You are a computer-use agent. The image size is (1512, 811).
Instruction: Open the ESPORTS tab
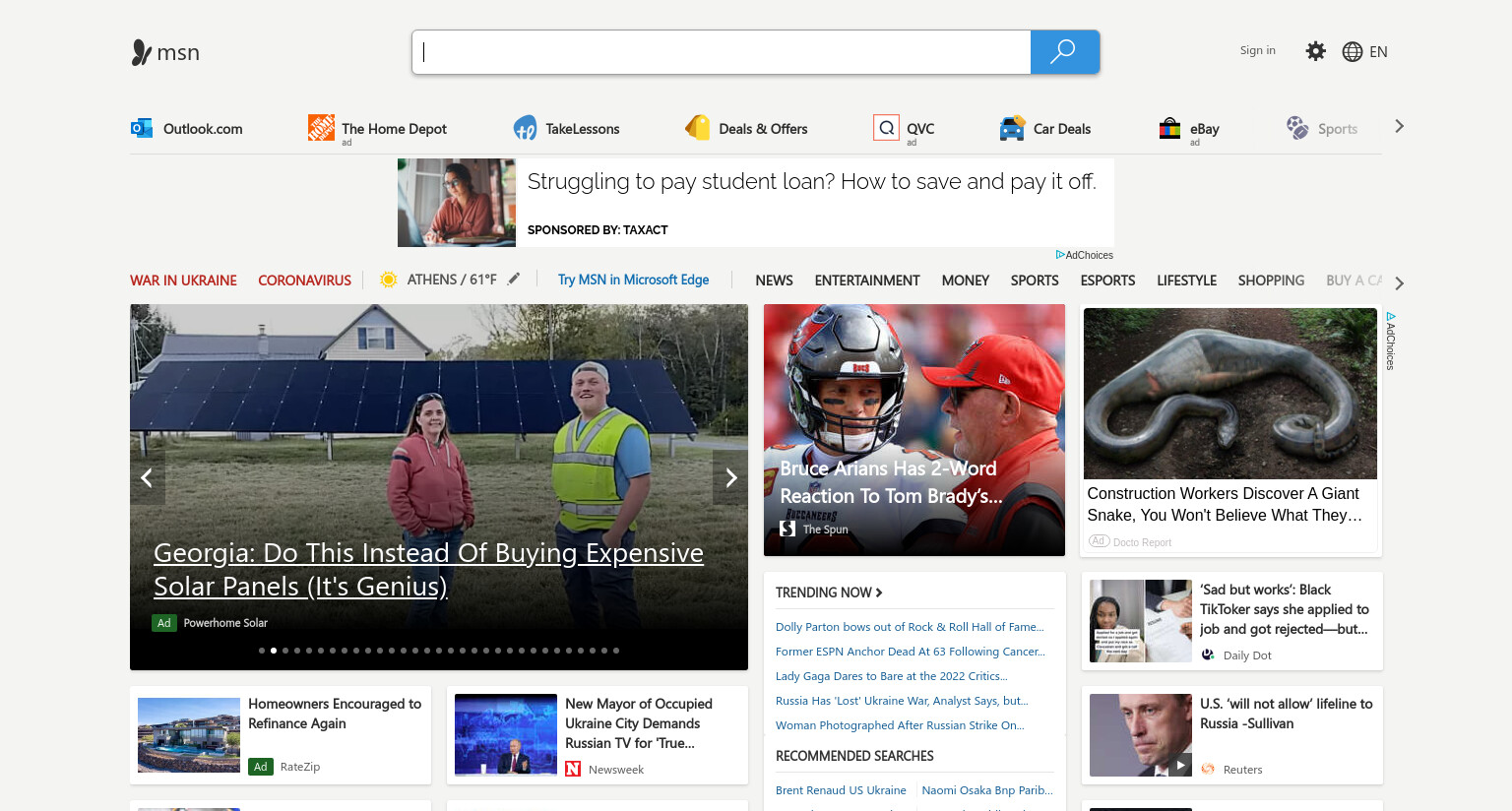coord(1107,281)
